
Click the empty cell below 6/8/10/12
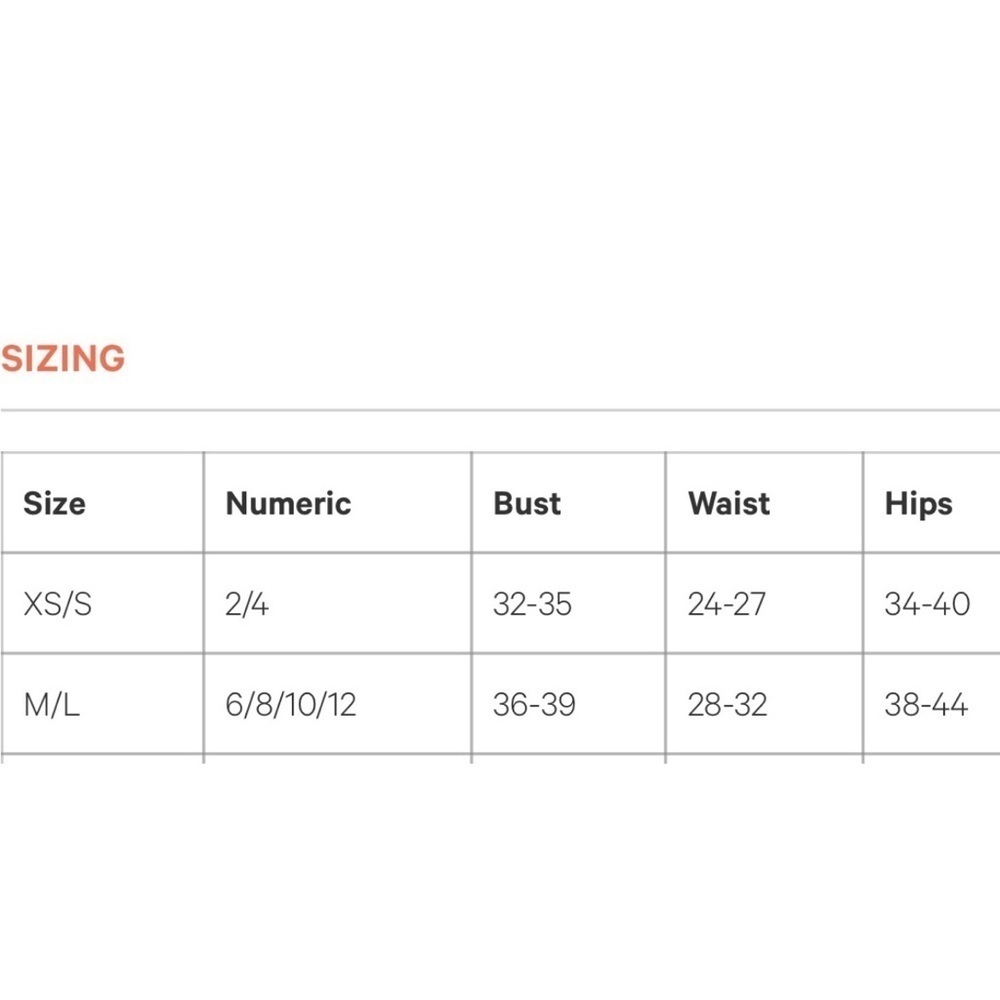337,760
